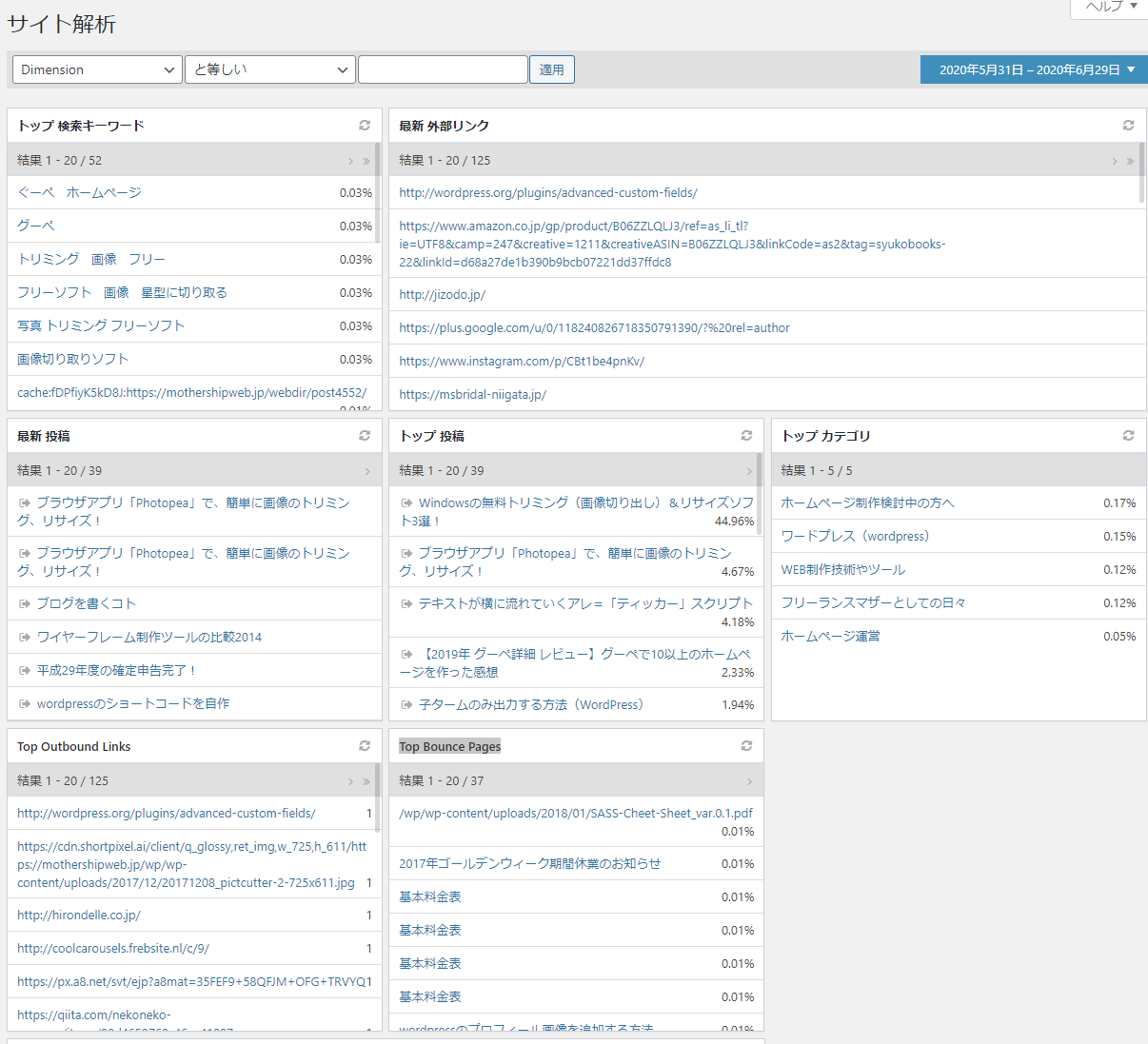Open ブログを書くコト post link
The height and width of the screenshot is (1044, 1148).
86,603
